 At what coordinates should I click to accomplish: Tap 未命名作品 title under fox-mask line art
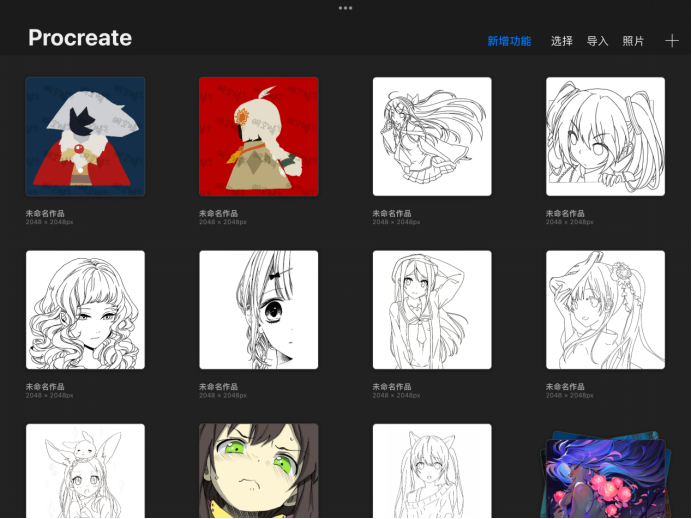pos(565,387)
